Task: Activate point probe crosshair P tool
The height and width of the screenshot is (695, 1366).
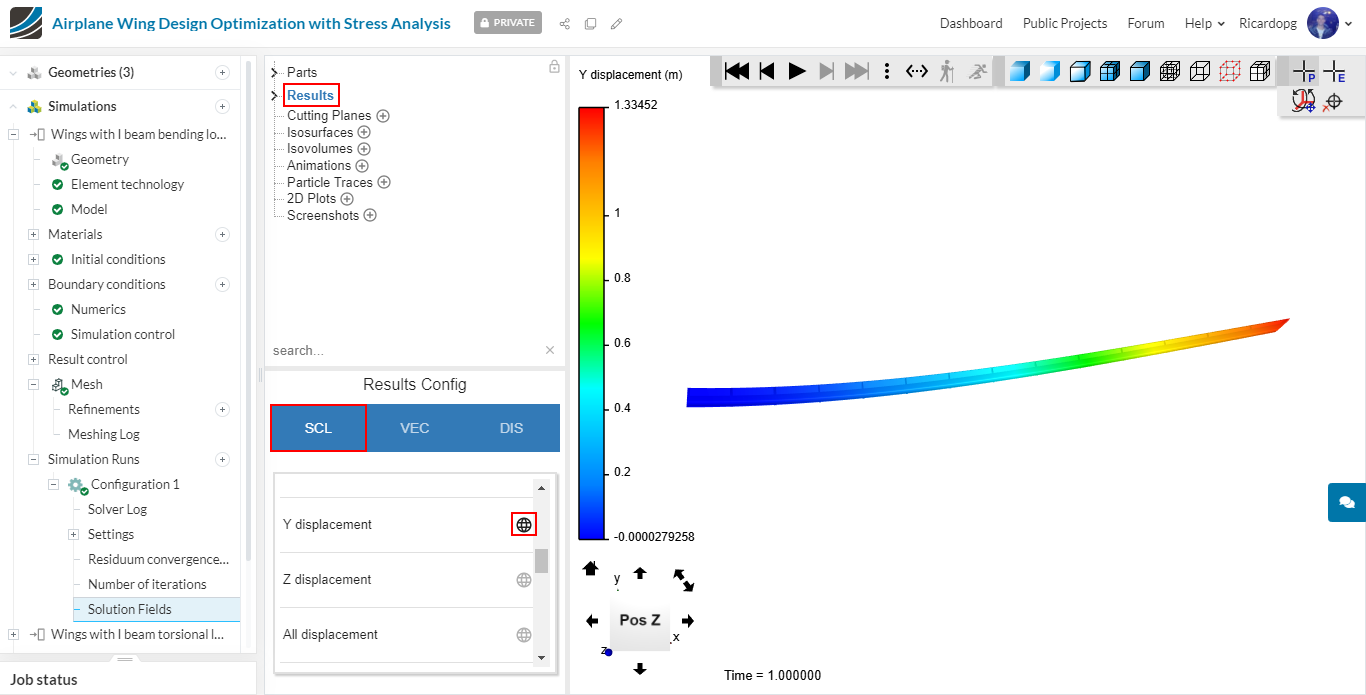Action: [x=1303, y=72]
